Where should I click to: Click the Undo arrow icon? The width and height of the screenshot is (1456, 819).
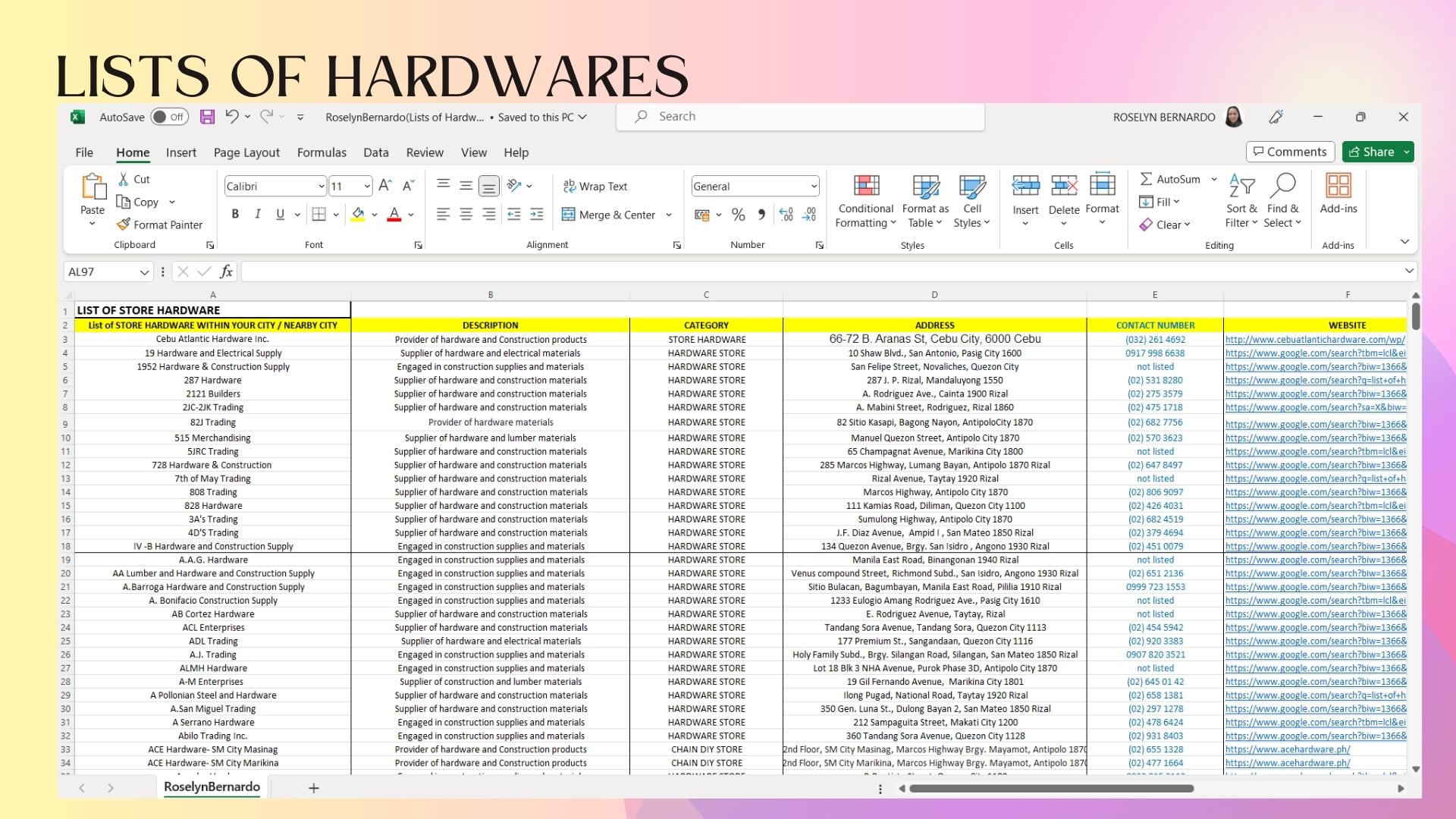tap(232, 117)
